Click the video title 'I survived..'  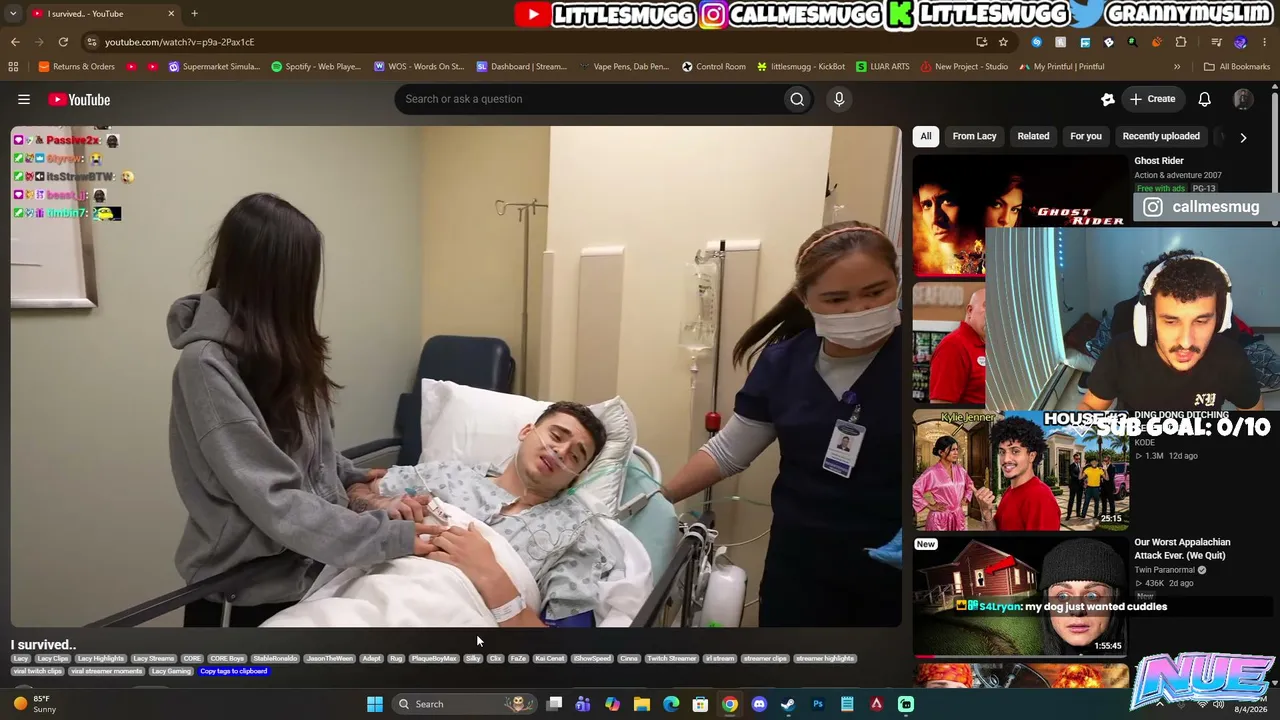click(43, 645)
